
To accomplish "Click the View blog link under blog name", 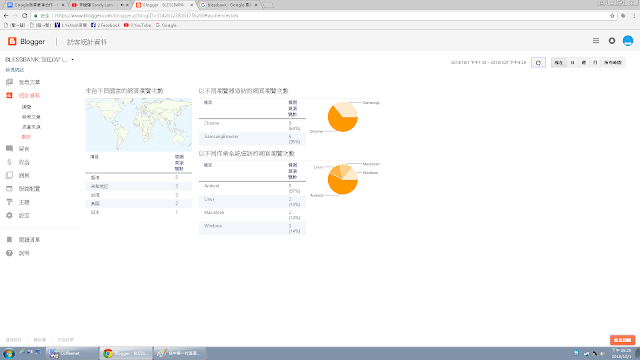I will tap(15, 70).
